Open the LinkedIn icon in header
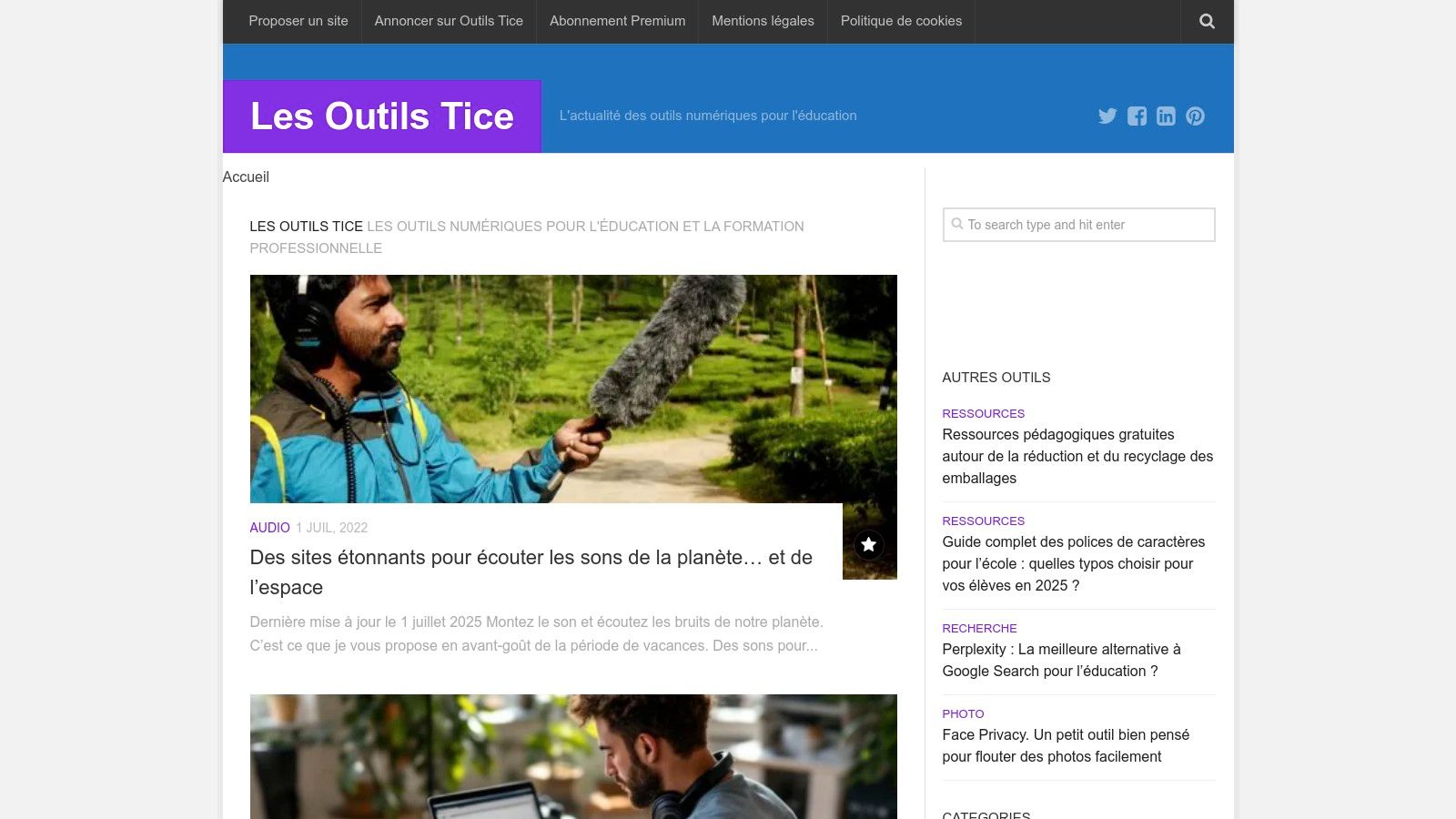 point(1166,116)
